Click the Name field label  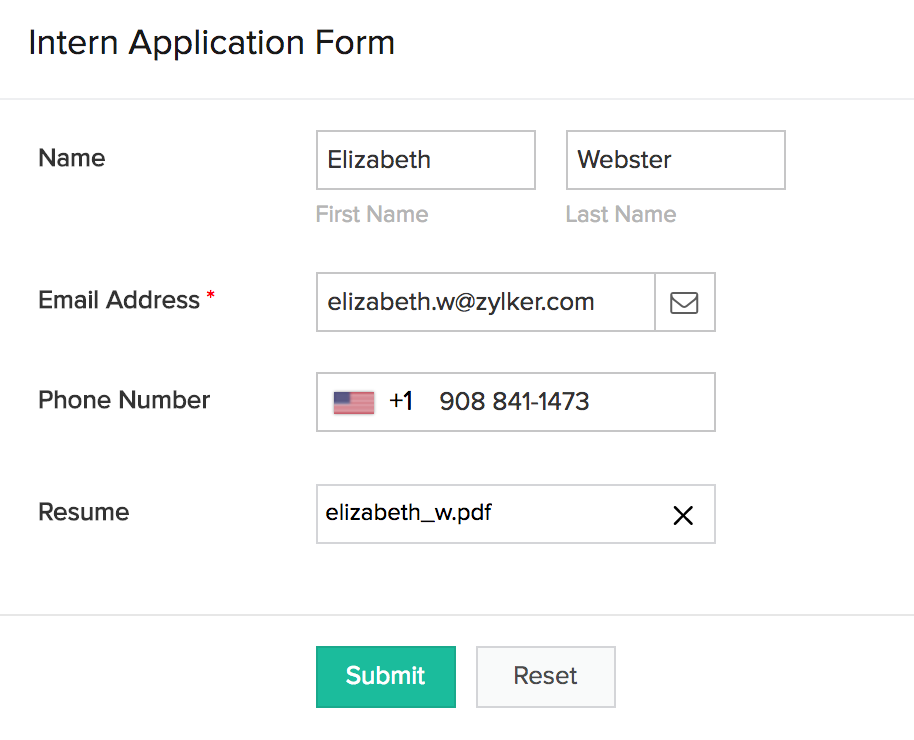coord(71,158)
